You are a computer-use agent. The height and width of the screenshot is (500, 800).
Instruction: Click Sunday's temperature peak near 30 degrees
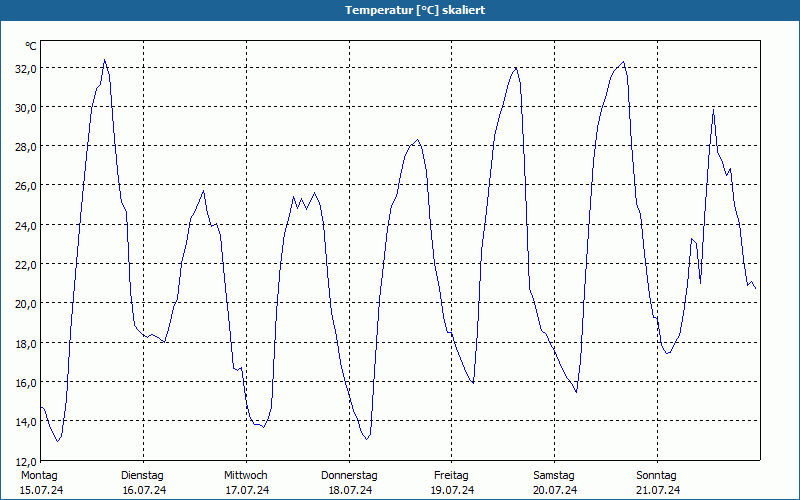pos(713,110)
